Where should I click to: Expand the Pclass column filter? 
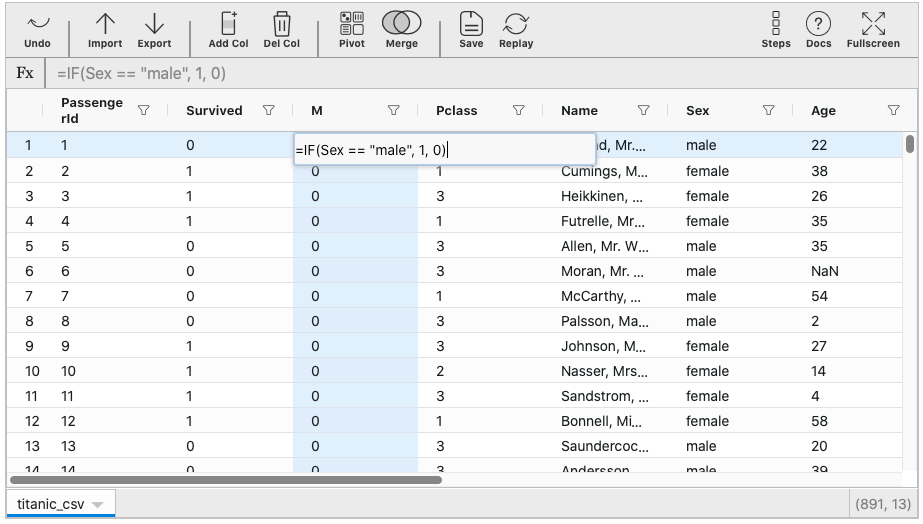pos(519,111)
